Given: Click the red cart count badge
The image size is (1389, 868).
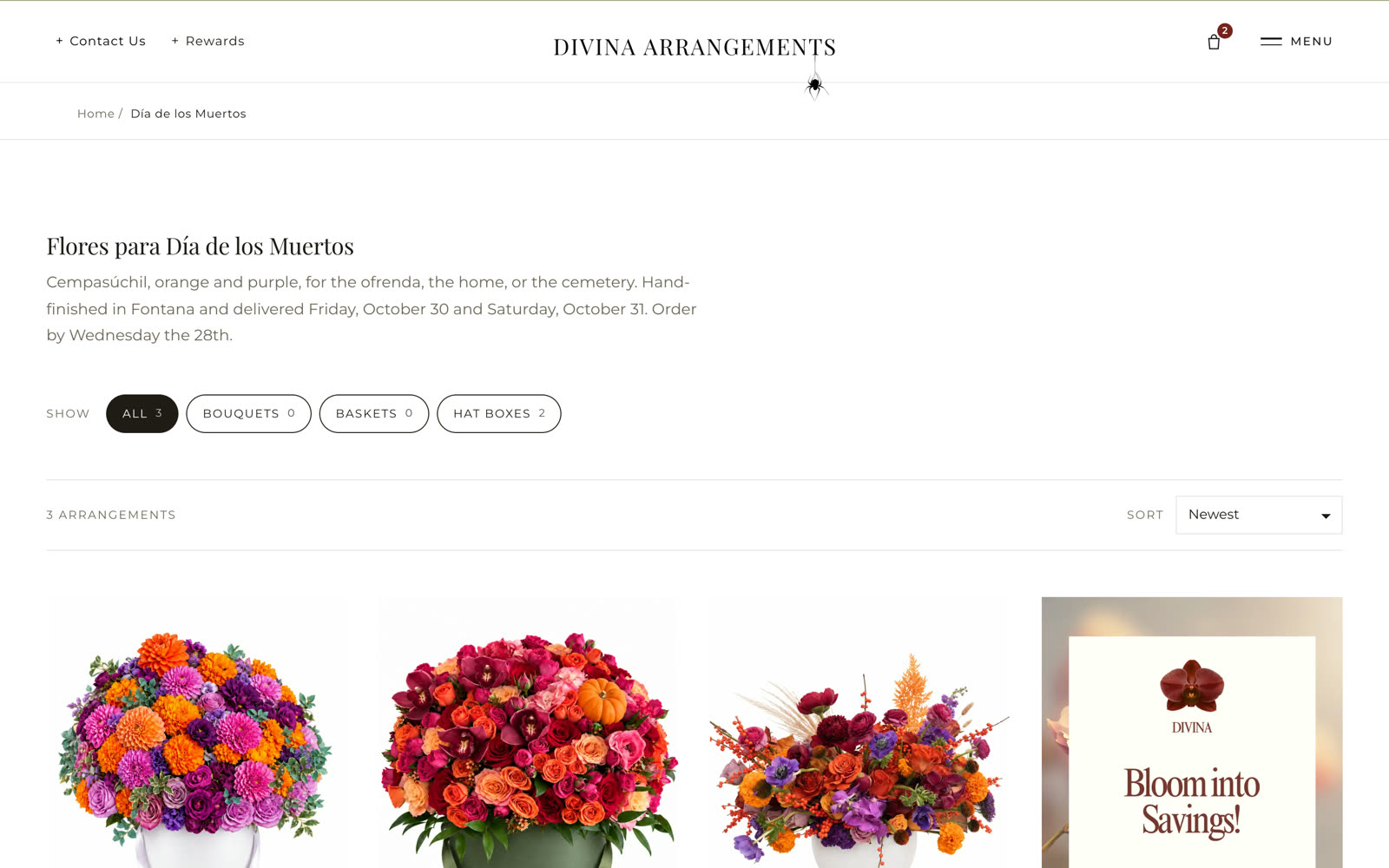Looking at the screenshot, I should (1225, 30).
